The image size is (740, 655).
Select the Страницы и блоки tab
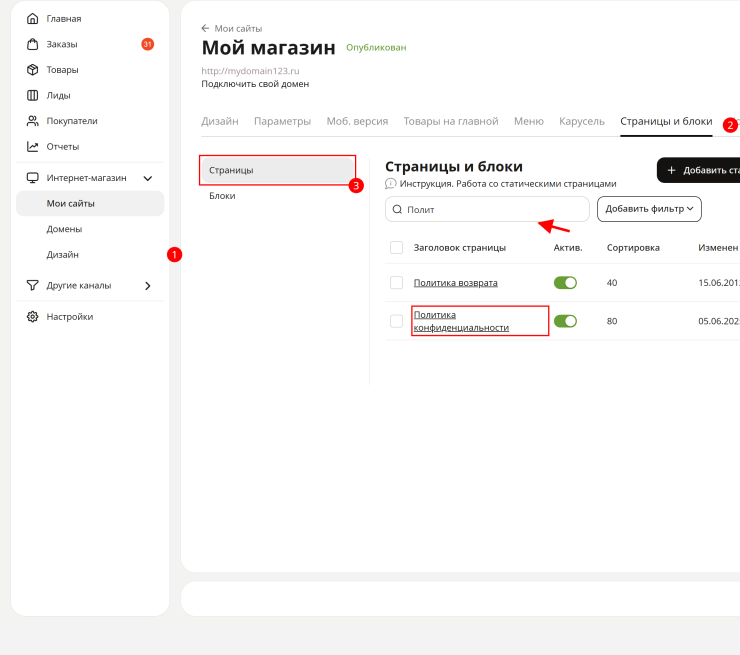[666, 121]
